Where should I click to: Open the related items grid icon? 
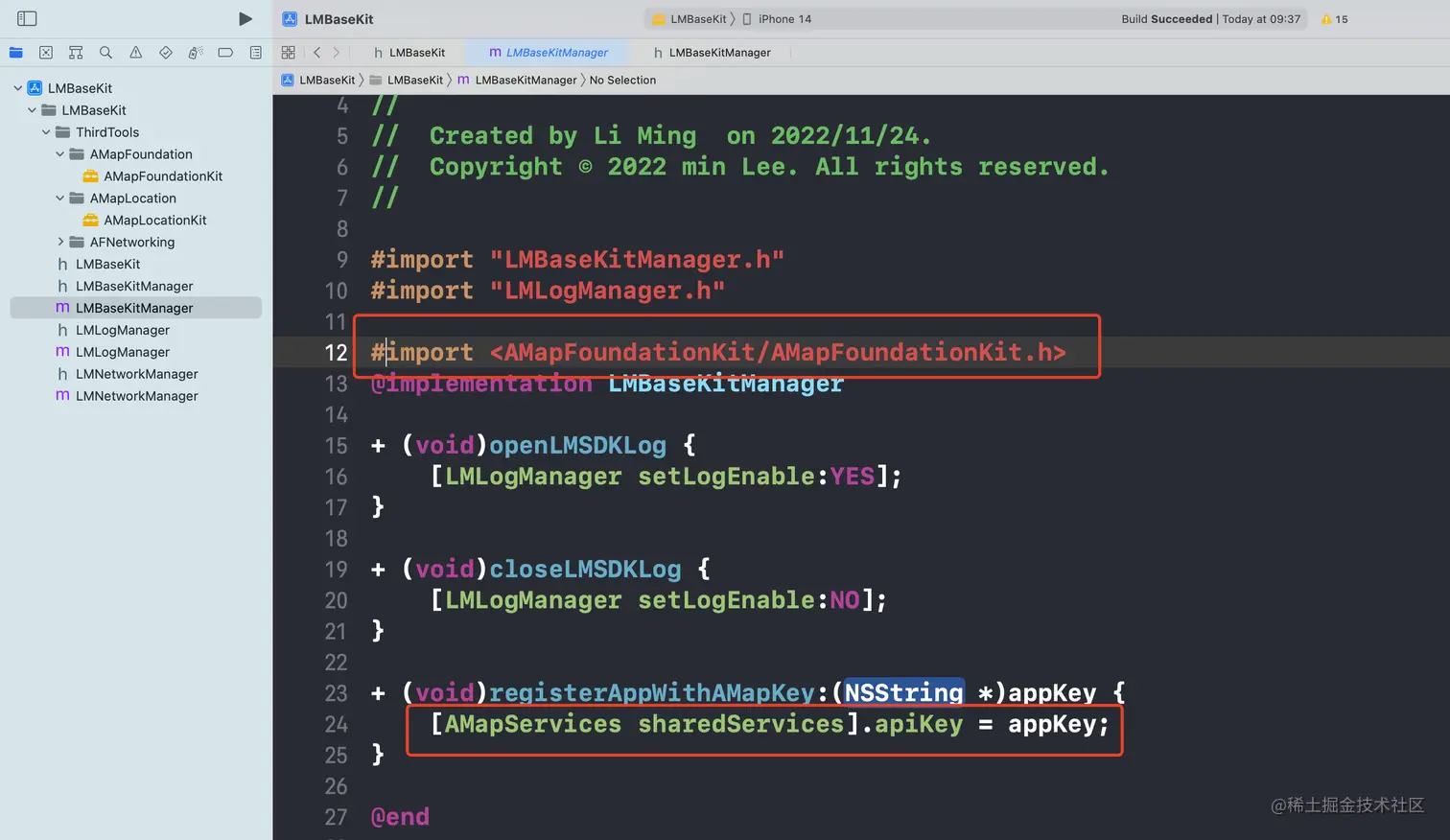click(289, 53)
